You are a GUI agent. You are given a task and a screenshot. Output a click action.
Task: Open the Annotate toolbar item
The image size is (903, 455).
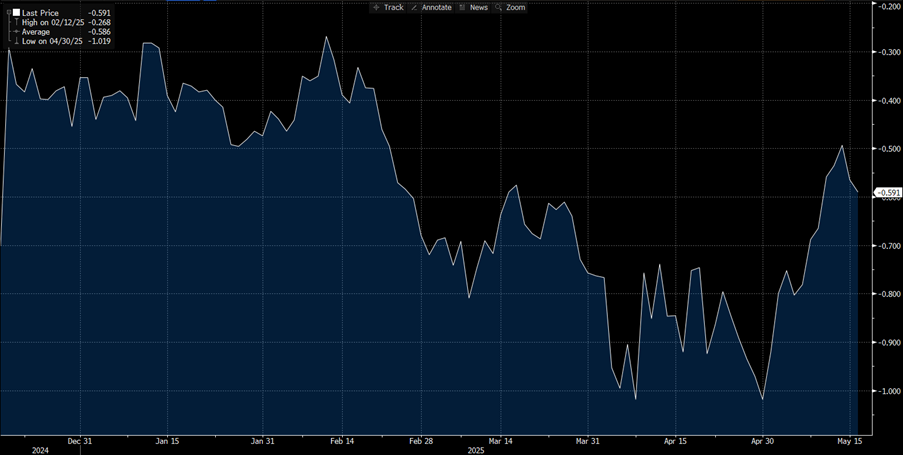[x=436, y=7]
